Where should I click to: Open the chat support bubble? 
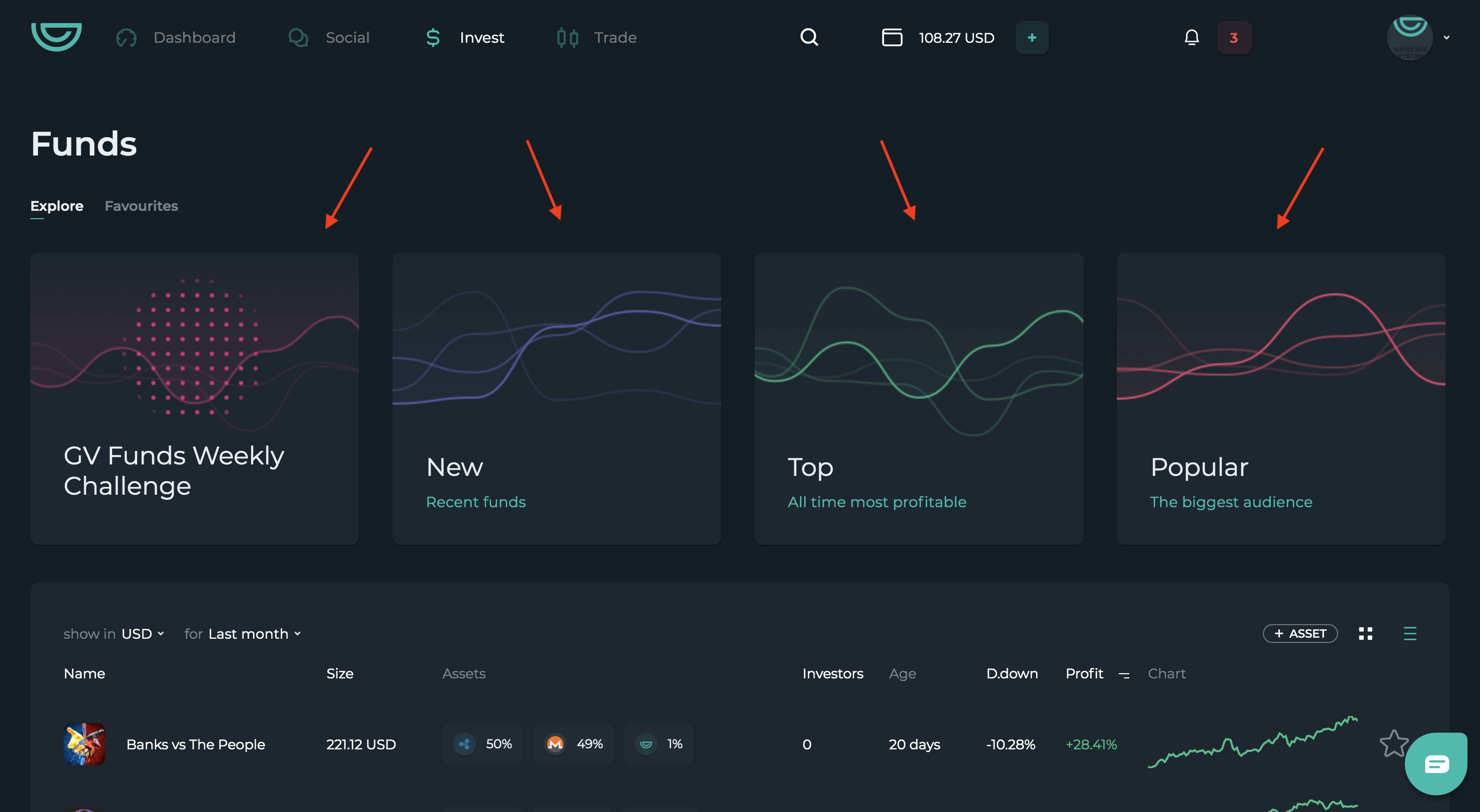point(1436,763)
